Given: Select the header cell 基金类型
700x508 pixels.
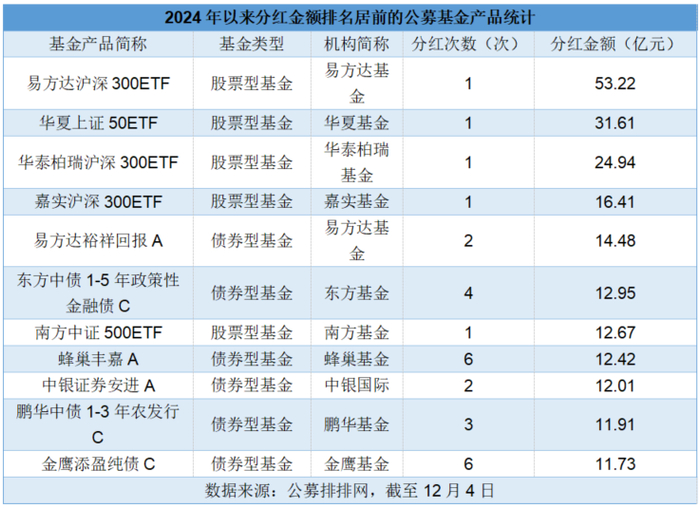Looking at the screenshot, I should pos(252,44).
